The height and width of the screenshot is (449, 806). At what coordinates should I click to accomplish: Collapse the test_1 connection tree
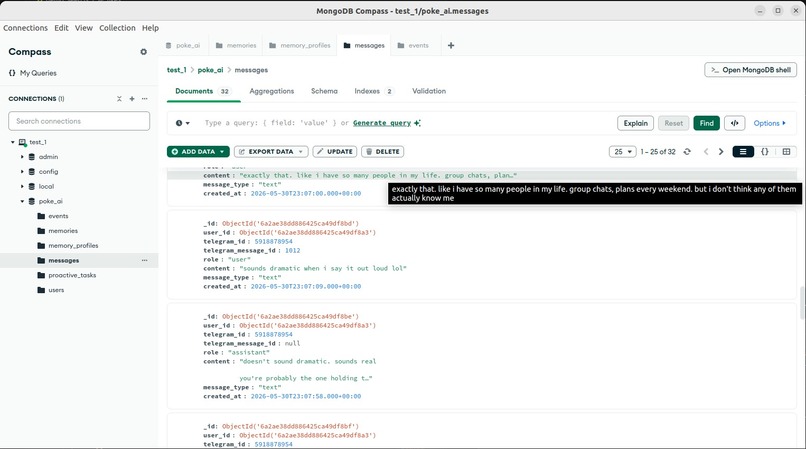[x=13, y=142]
